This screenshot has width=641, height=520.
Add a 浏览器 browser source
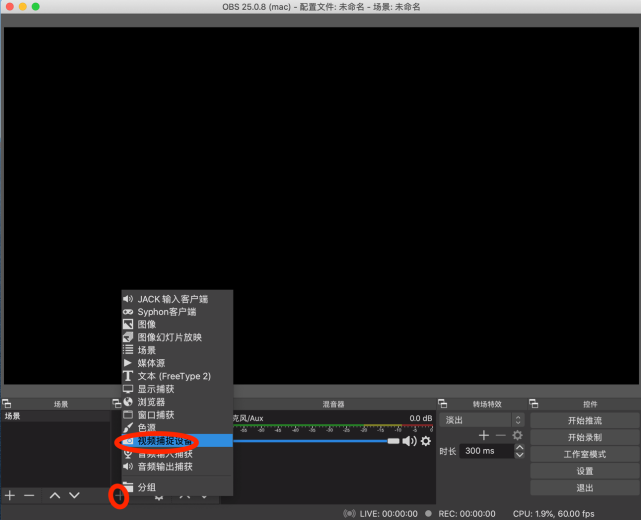click(177, 402)
